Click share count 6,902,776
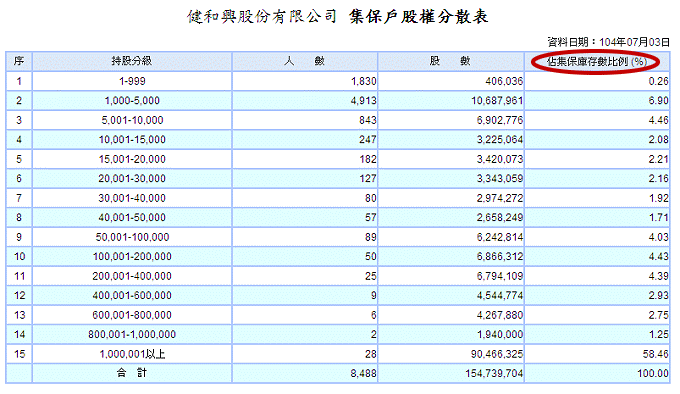Screen dimensions: 680x394 [500, 120]
